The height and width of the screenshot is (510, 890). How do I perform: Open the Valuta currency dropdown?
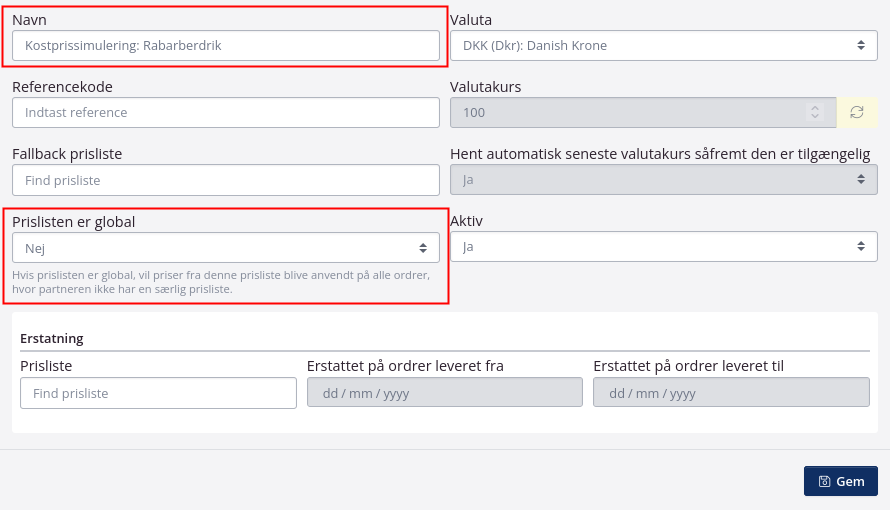point(663,45)
